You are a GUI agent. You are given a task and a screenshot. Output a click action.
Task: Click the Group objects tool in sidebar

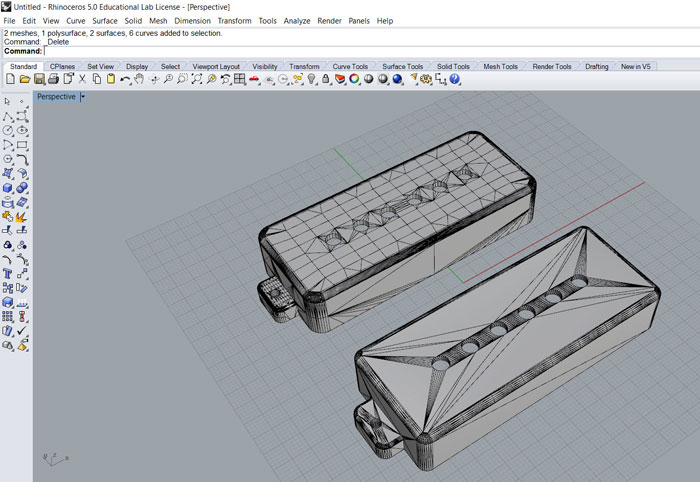coord(8,245)
